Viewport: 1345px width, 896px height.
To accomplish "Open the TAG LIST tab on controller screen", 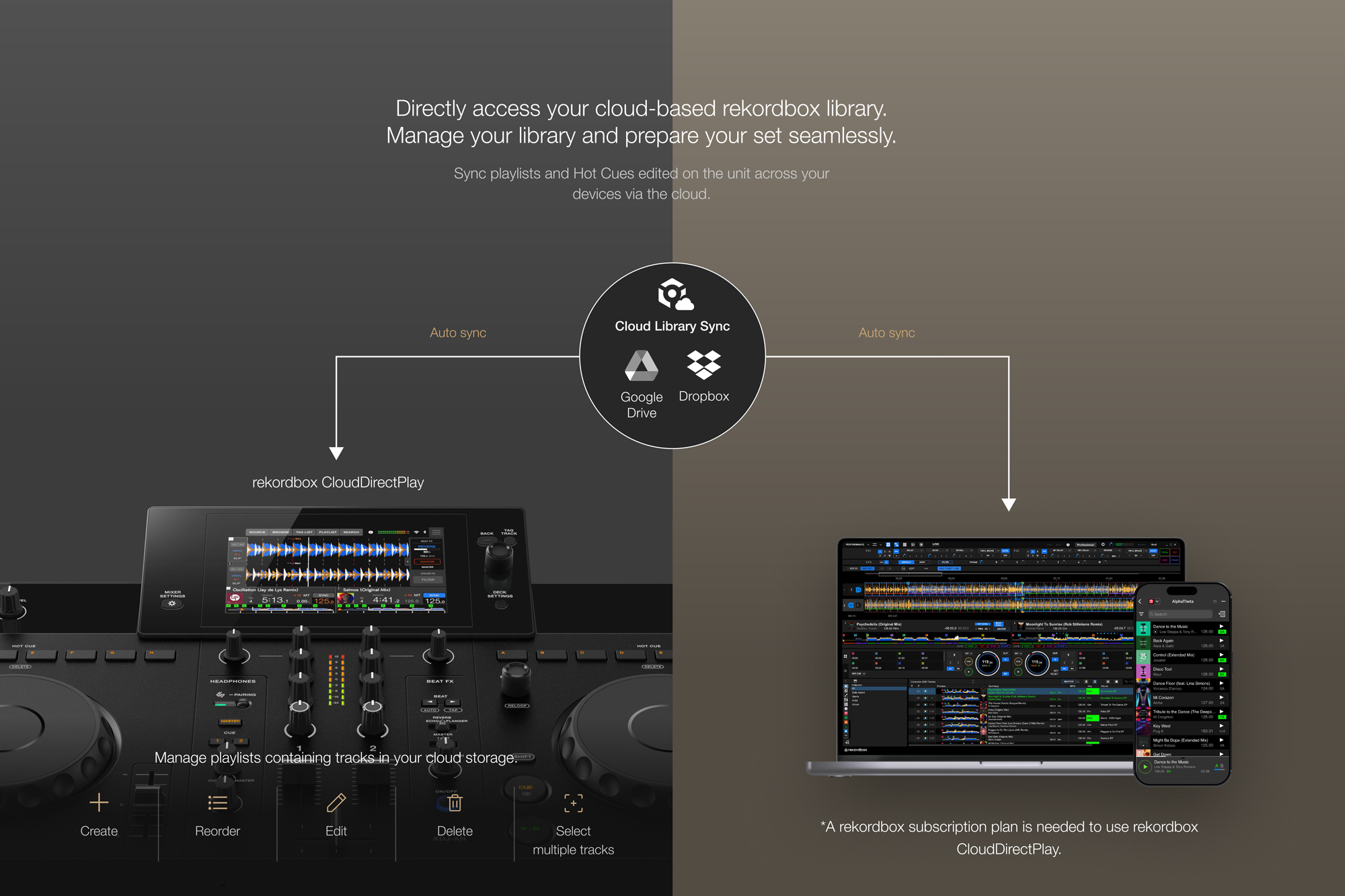I will pyautogui.click(x=304, y=532).
